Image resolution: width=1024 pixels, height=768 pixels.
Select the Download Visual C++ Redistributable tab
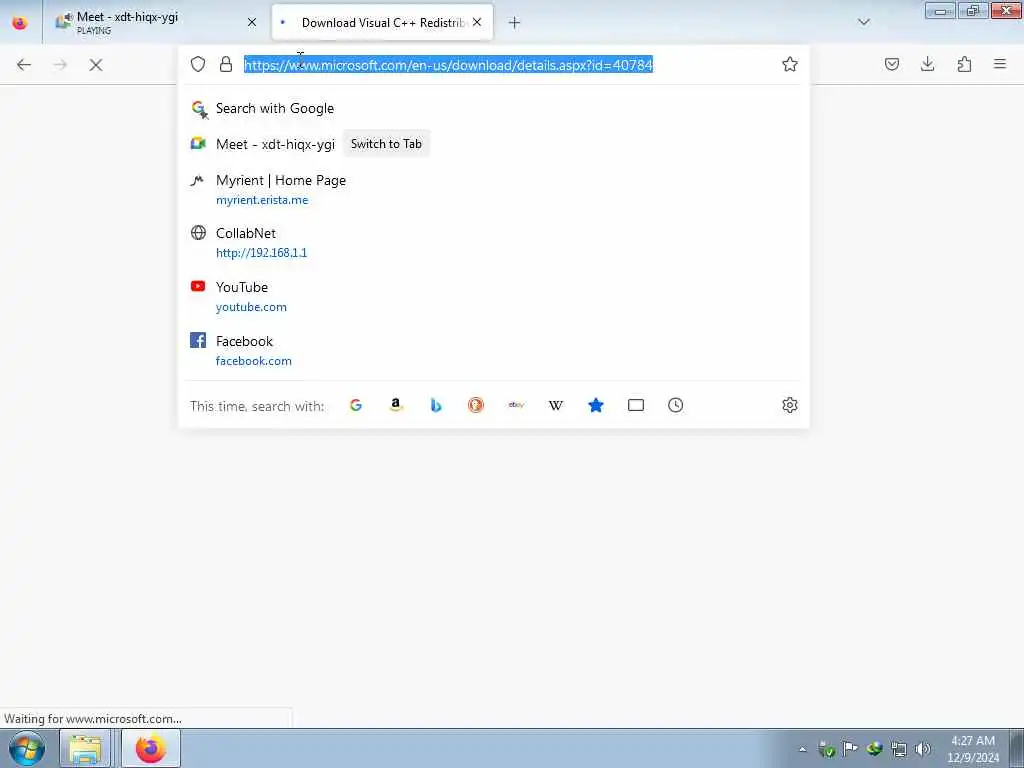pyautogui.click(x=382, y=22)
